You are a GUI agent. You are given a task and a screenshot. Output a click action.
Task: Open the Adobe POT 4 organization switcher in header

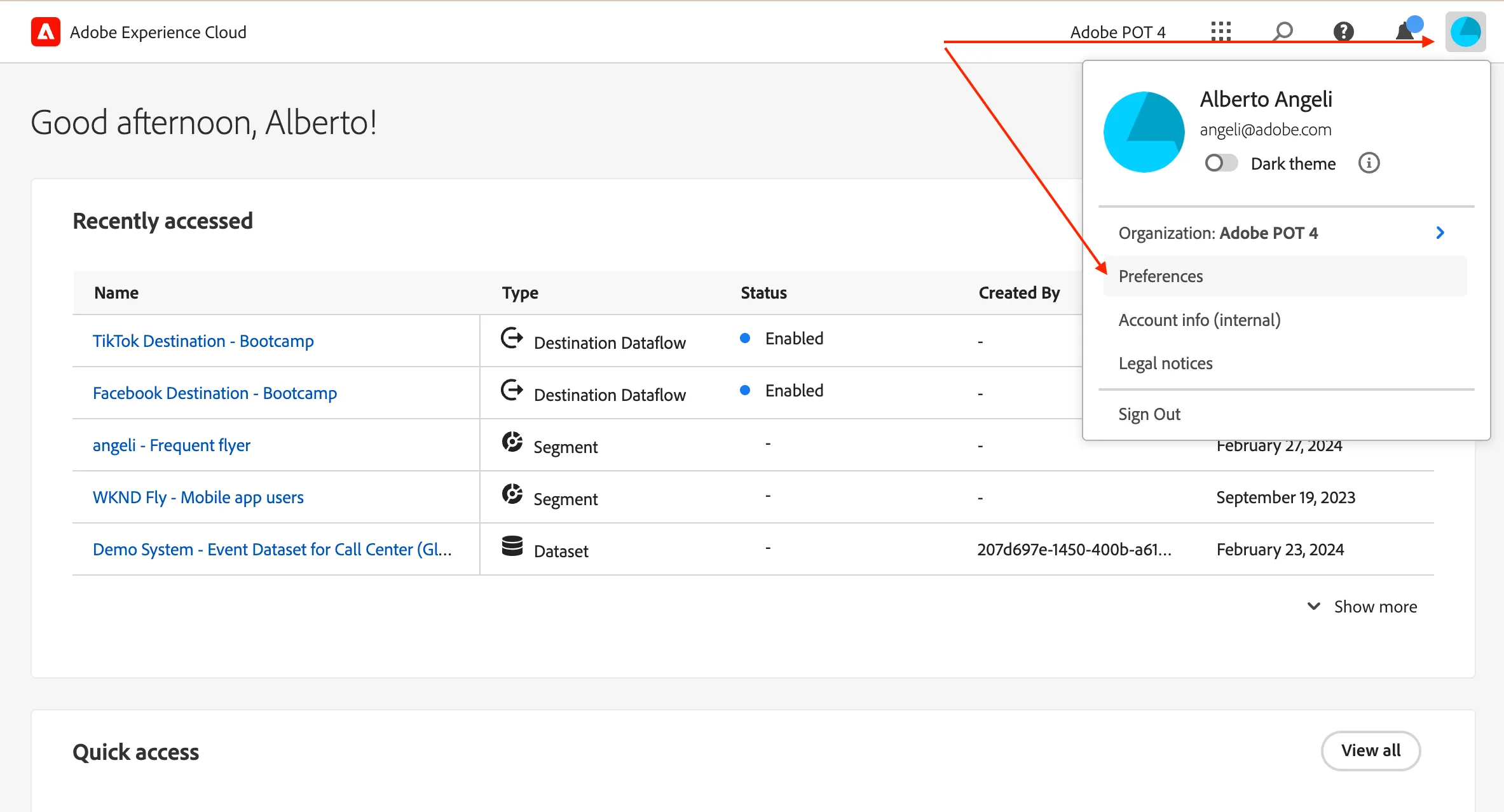(x=1118, y=32)
